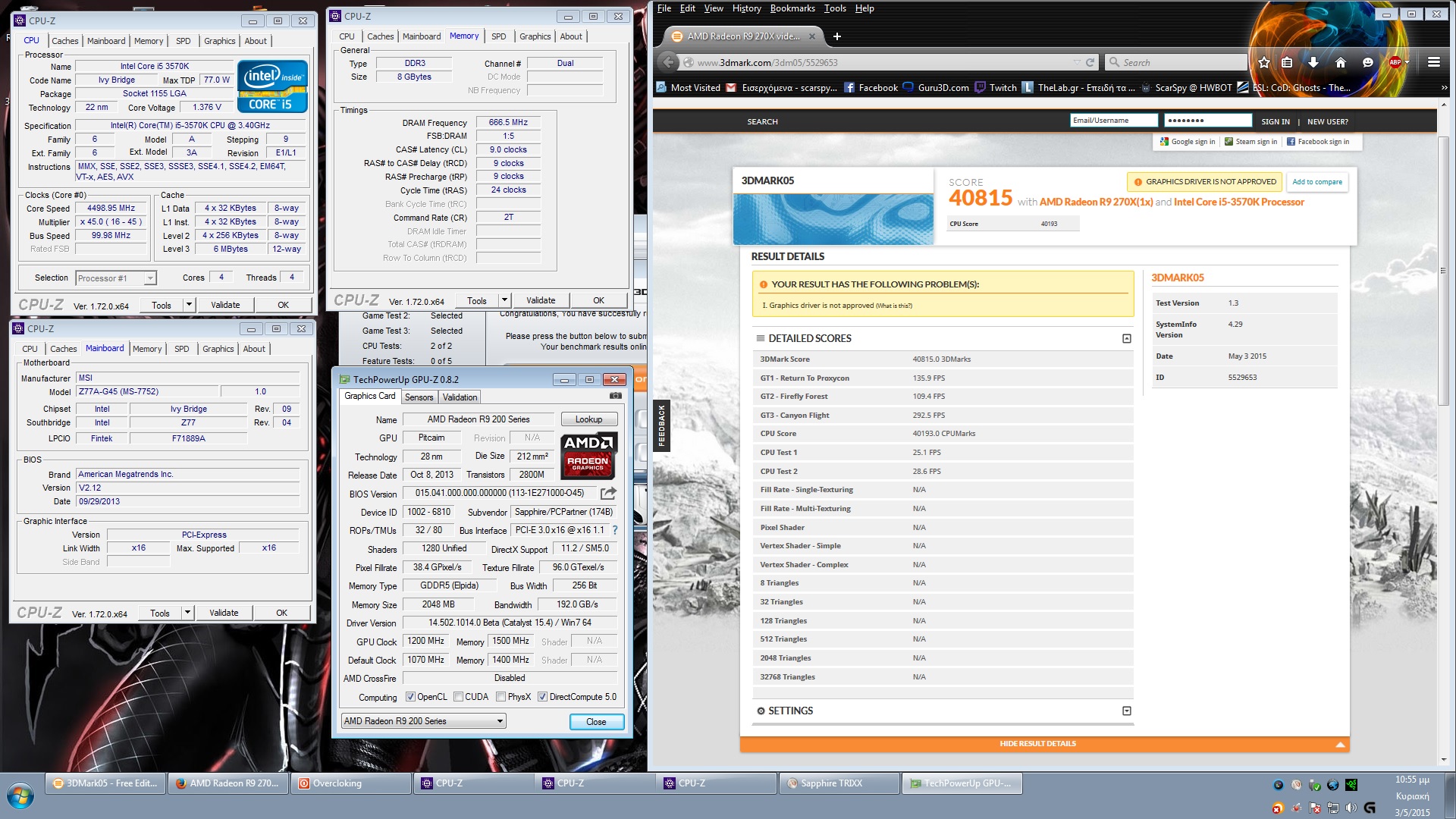This screenshot has width=1456, height=819.
Task: Click the Action Center flag tray icon
Action: point(1315,808)
